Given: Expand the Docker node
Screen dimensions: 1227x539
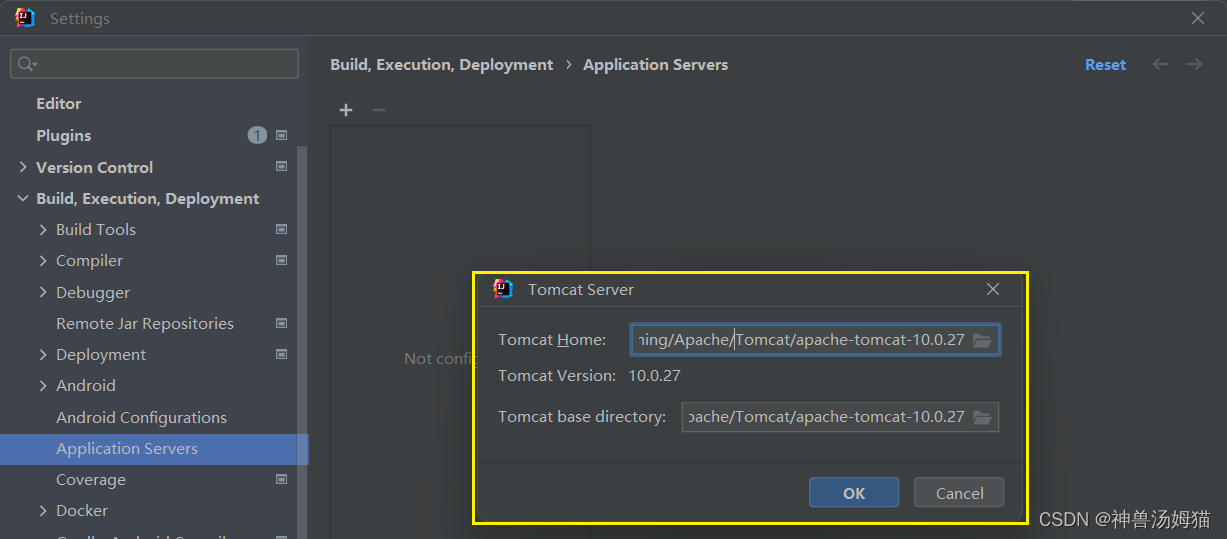Looking at the screenshot, I should pyautogui.click(x=43, y=510).
